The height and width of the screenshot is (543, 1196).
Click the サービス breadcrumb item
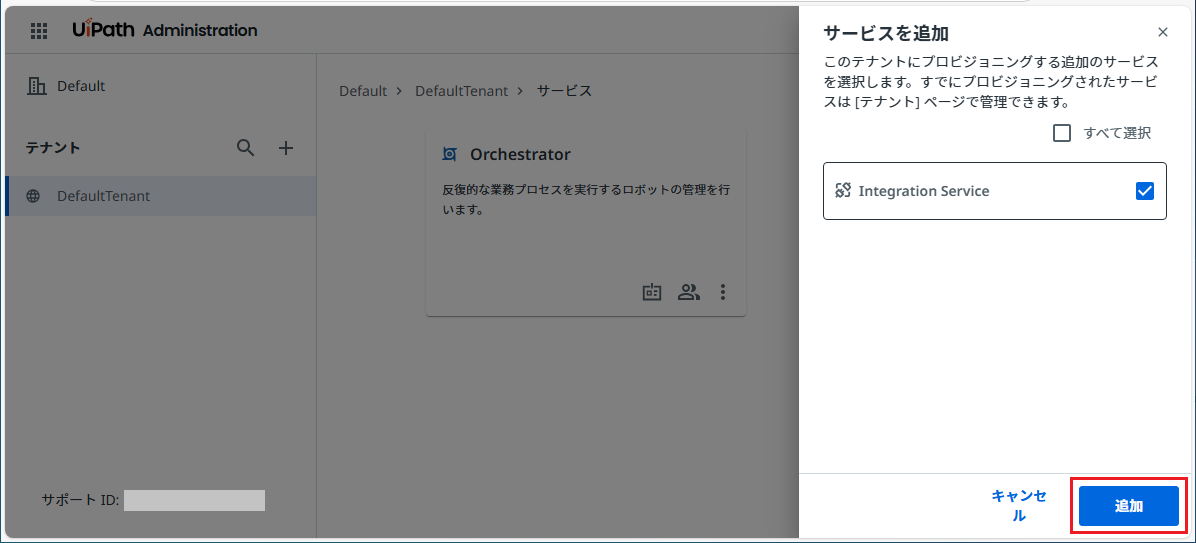[x=564, y=91]
